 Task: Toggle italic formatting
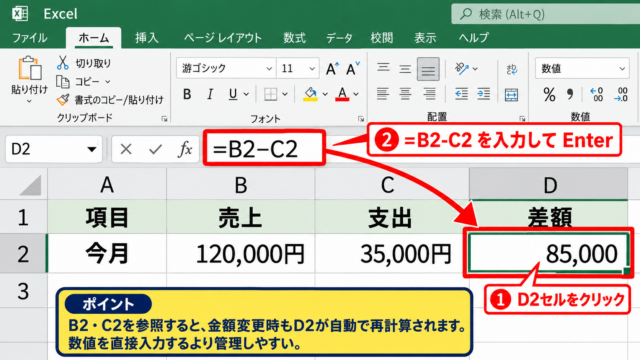click(x=210, y=94)
